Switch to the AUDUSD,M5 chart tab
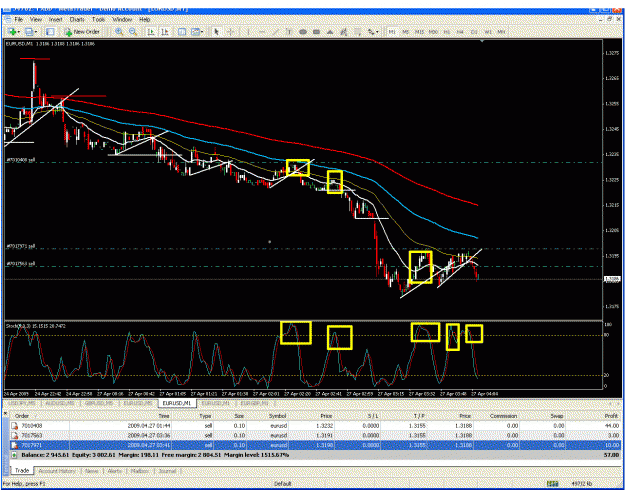 point(60,403)
